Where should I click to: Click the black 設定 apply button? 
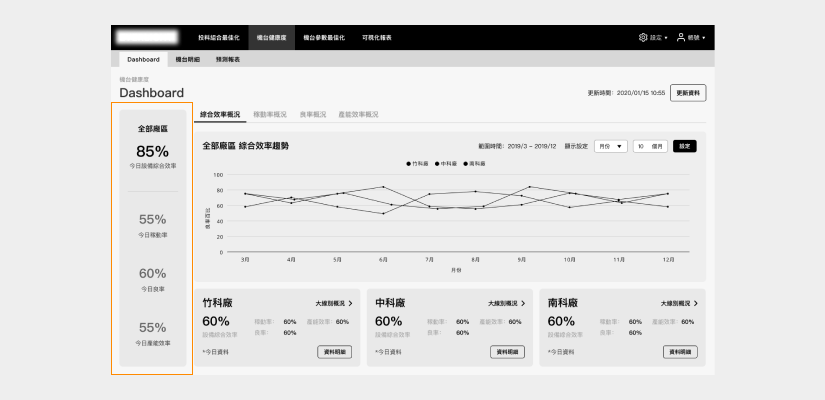(x=685, y=146)
